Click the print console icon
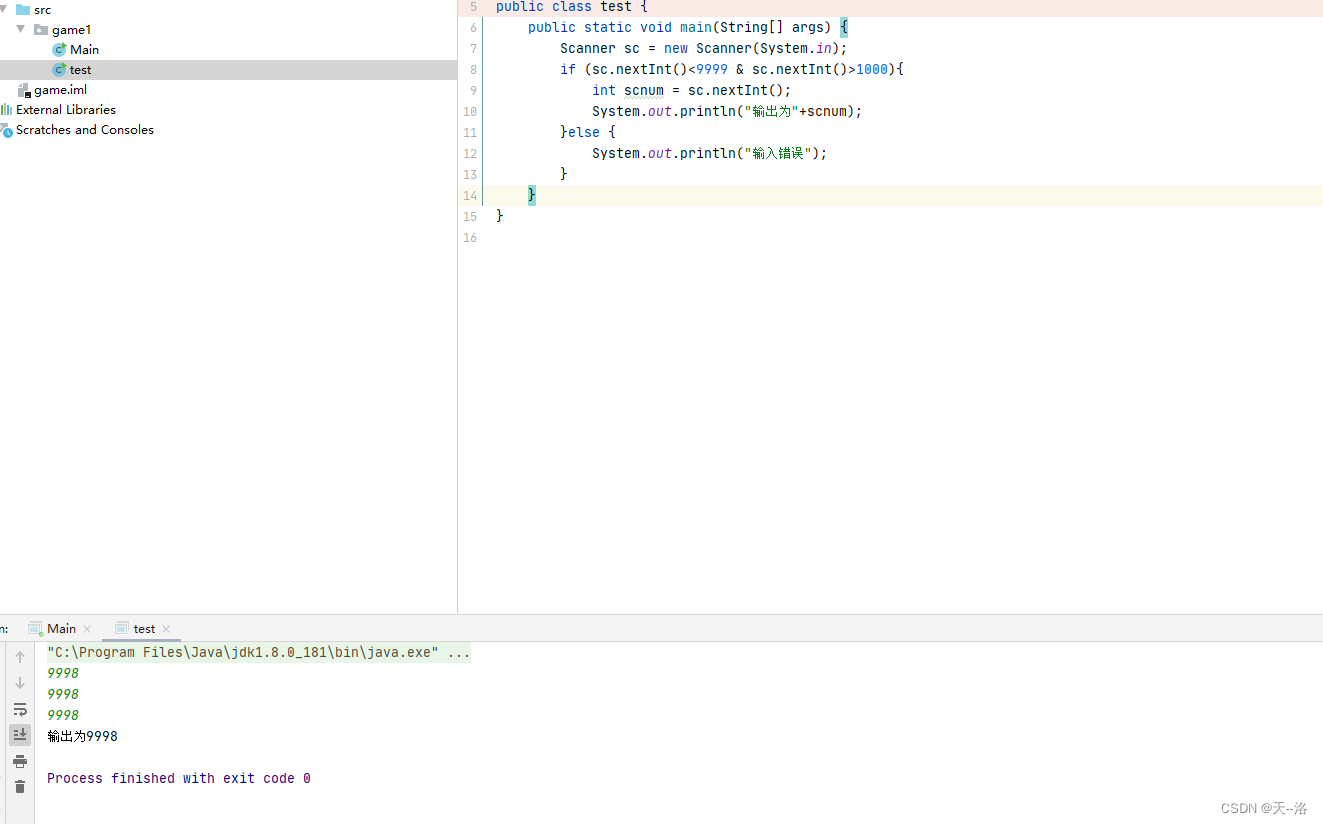1323x824 pixels. point(20,761)
